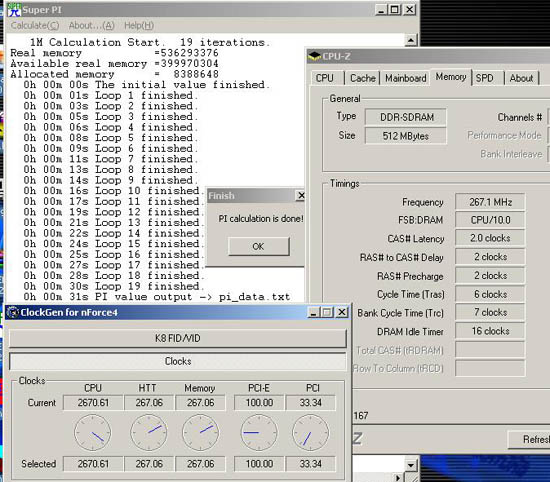Switch to the Cache tab in CPU-Z

tap(363, 78)
